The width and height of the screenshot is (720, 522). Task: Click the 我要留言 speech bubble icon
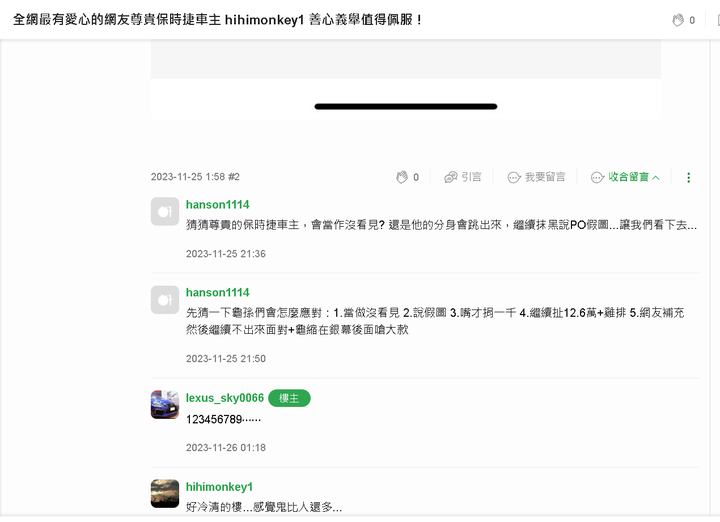click(x=514, y=178)
